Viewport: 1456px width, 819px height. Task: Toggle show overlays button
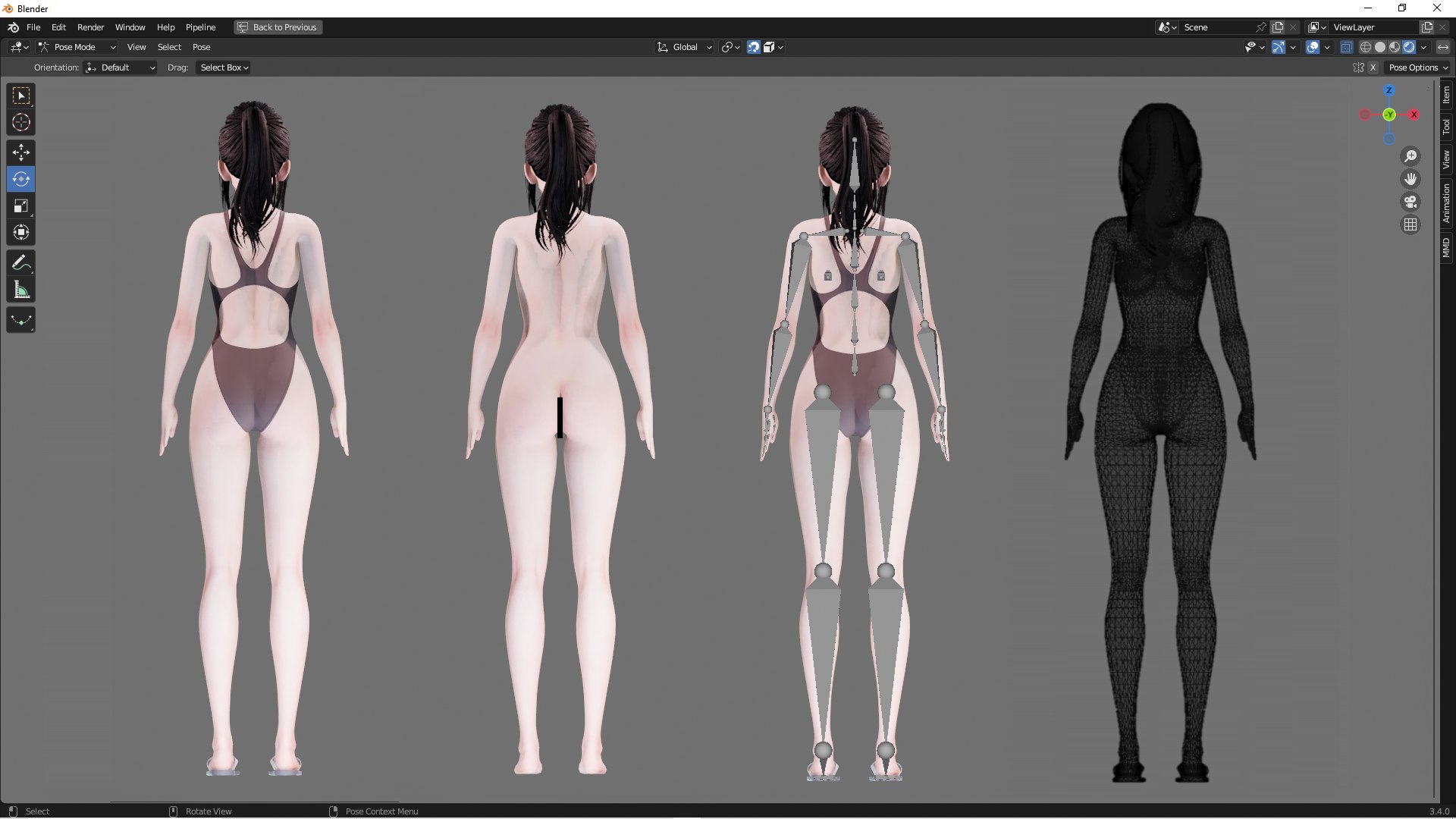pos(1313,47)
